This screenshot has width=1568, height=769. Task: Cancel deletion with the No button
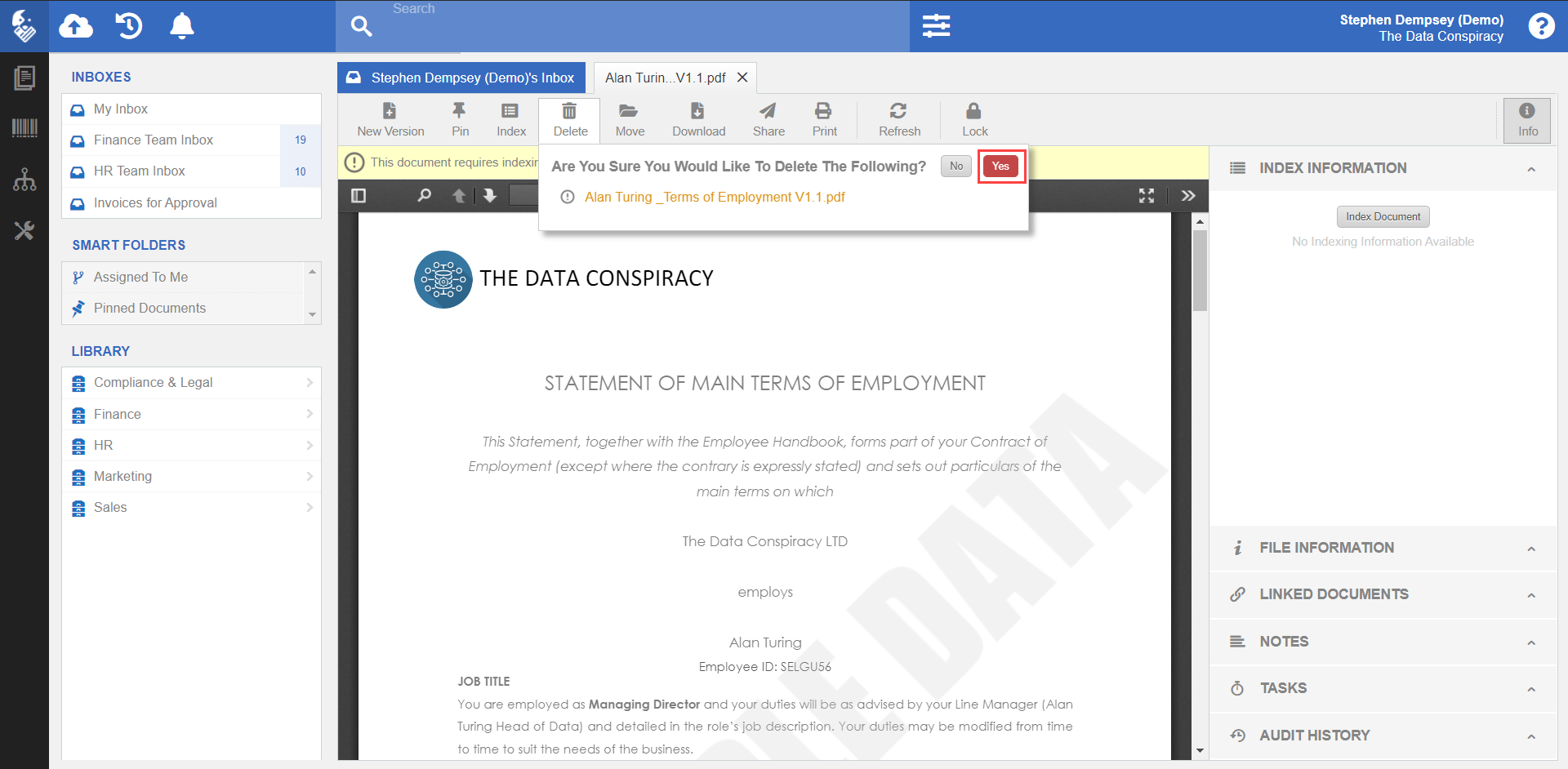(956, 167)
